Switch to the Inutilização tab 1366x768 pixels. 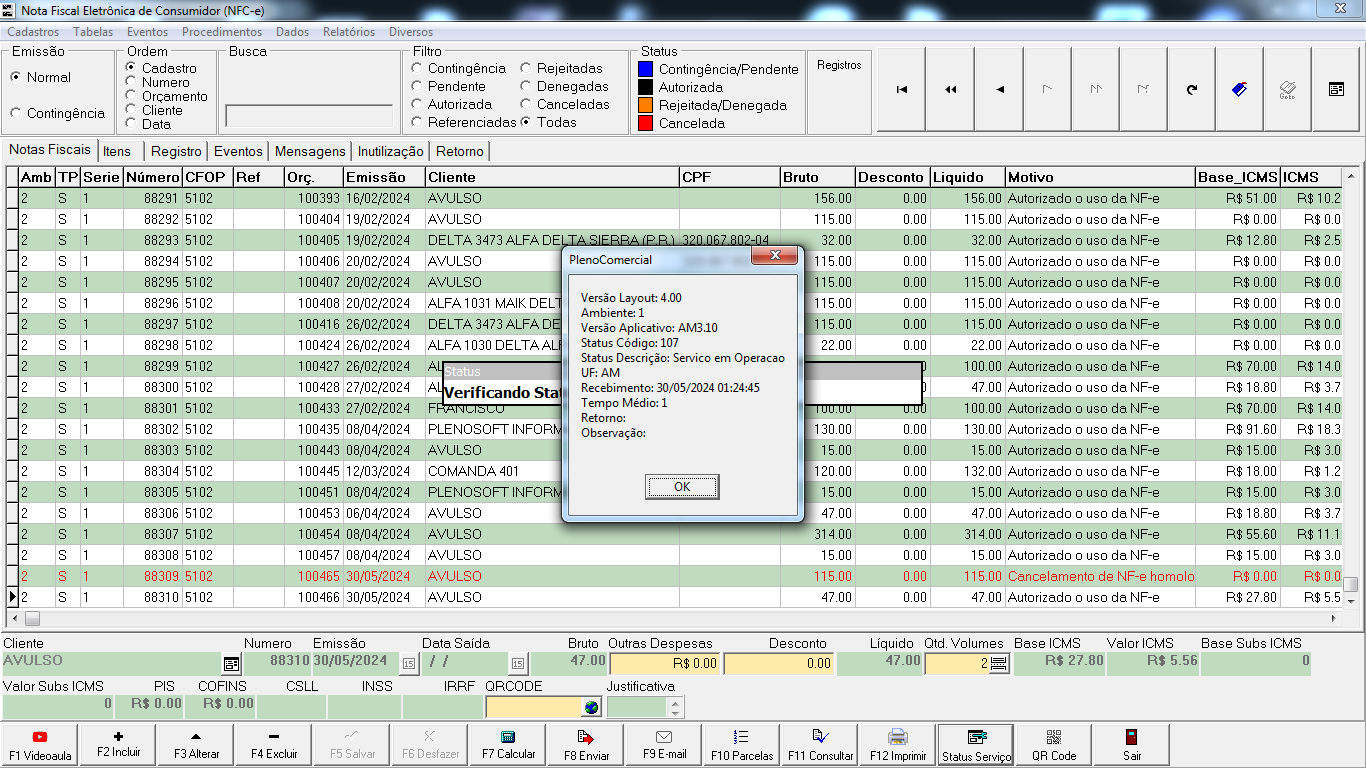pos(391,151)
